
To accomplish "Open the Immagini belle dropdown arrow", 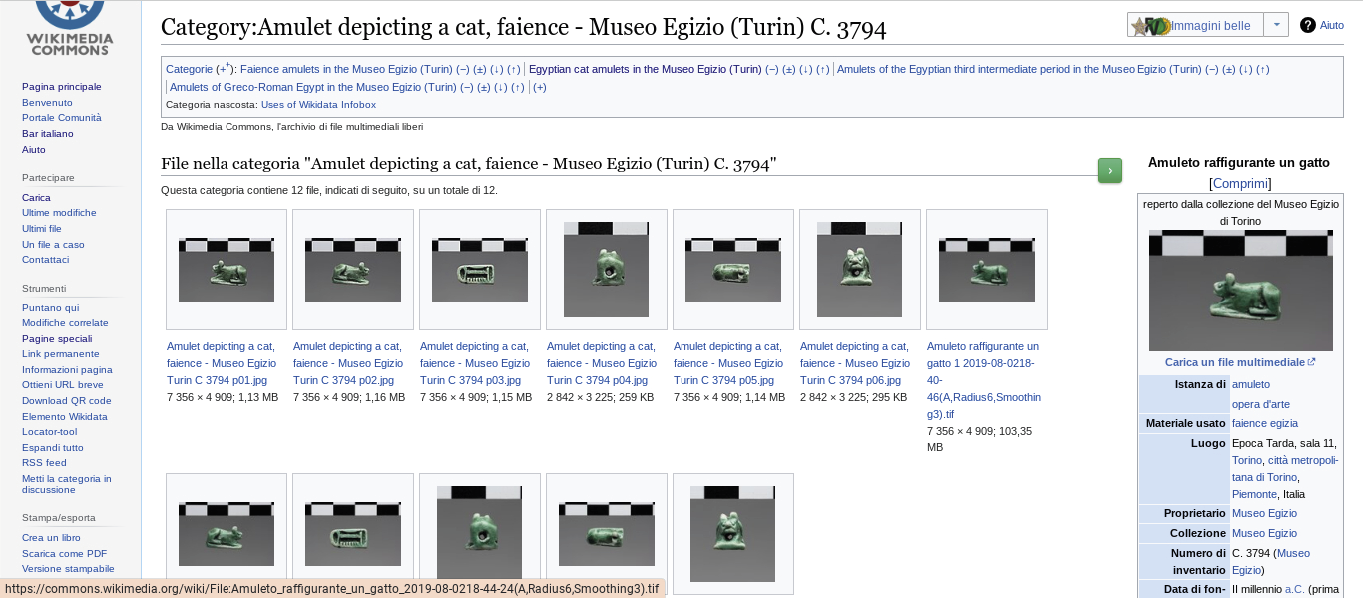I will pos(1276,25).
